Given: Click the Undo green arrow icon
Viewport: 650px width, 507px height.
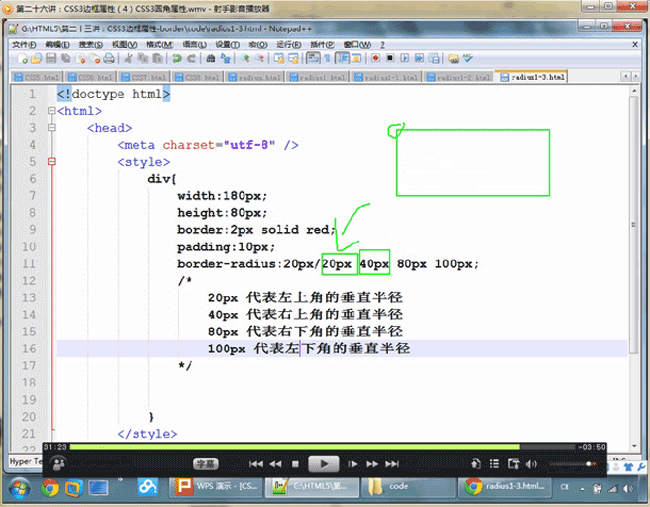Looking at the screenshot, I should pos(177,58).
